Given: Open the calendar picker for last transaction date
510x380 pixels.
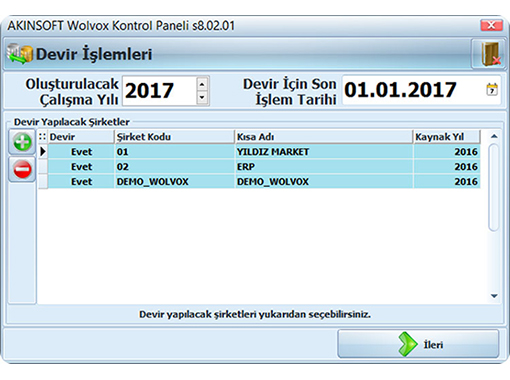Looking at the screenshot, I should (492, 90).
